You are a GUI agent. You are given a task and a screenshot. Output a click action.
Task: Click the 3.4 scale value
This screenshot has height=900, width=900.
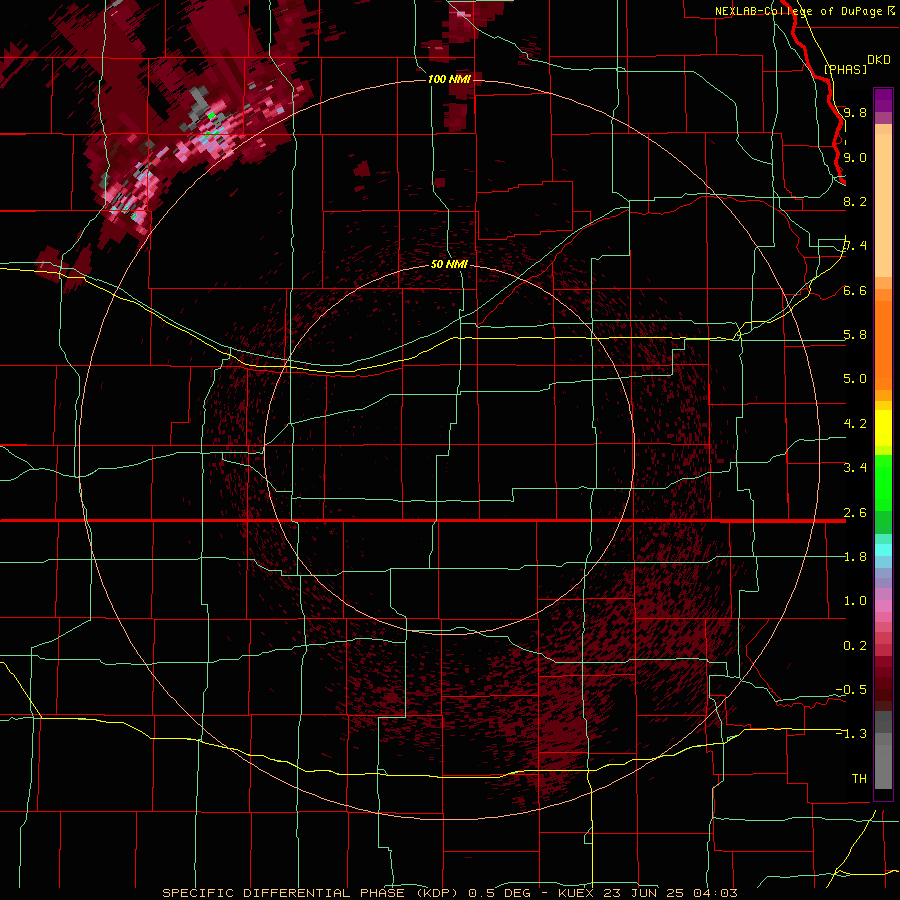(x=855, y=468)
